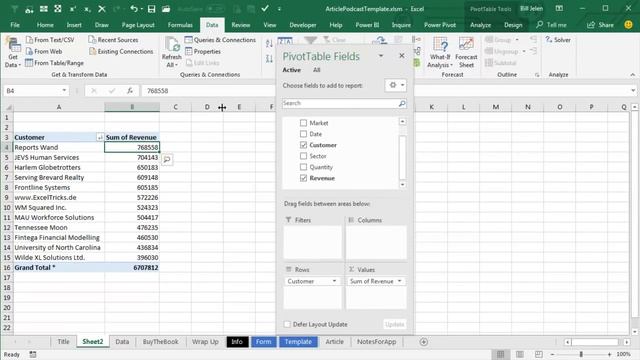Check the Market field checkbox
The height and width of the screenshot is (360, 640).
tap(303, 123)
